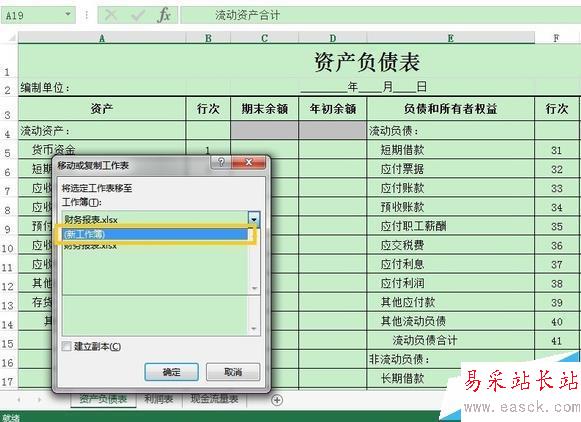Expand the workbook combo box arrow in dialog

coord(254,219)
